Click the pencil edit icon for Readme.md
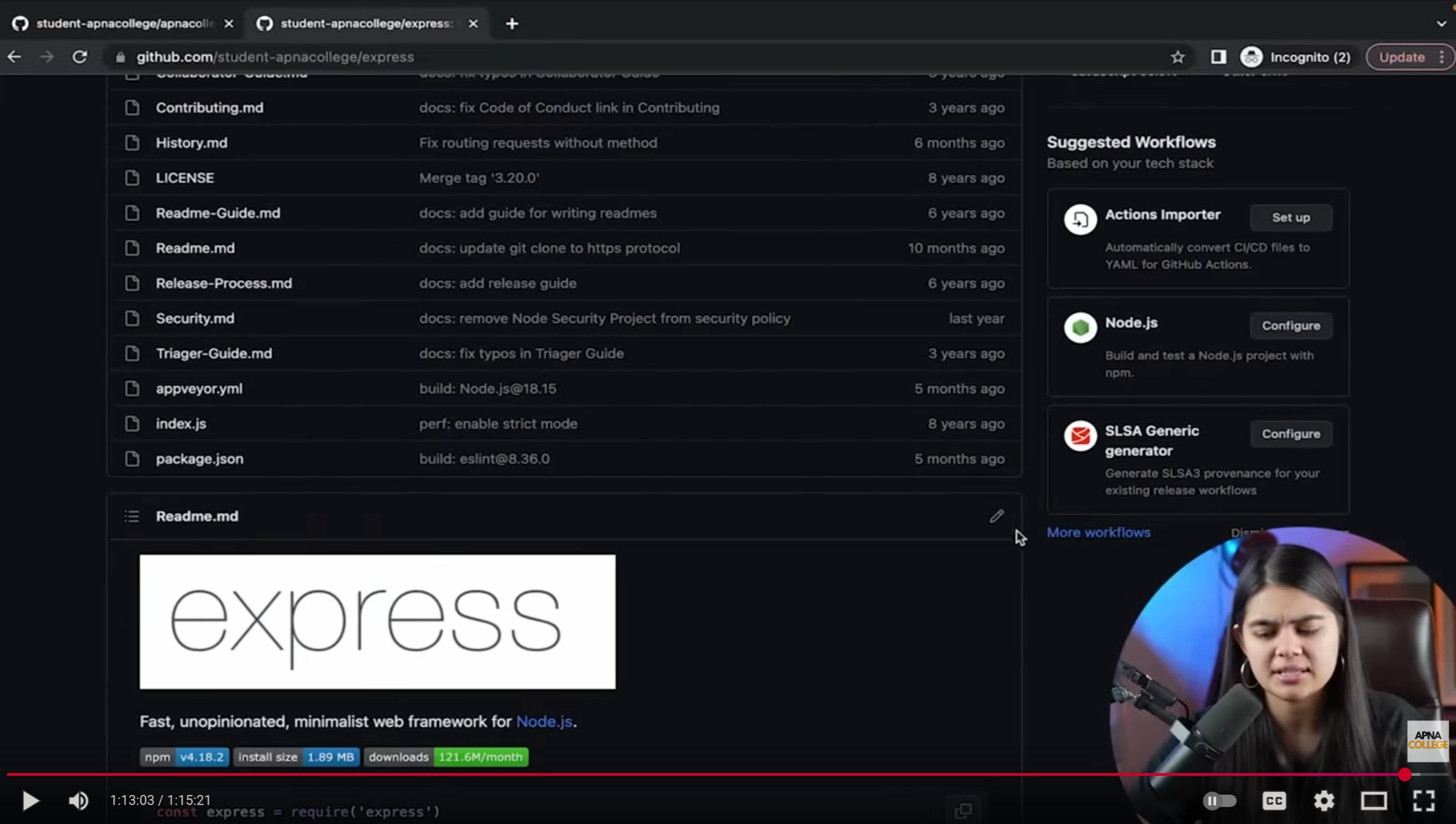This screenshot has width=1456, height=824. (x=996, y=516)
